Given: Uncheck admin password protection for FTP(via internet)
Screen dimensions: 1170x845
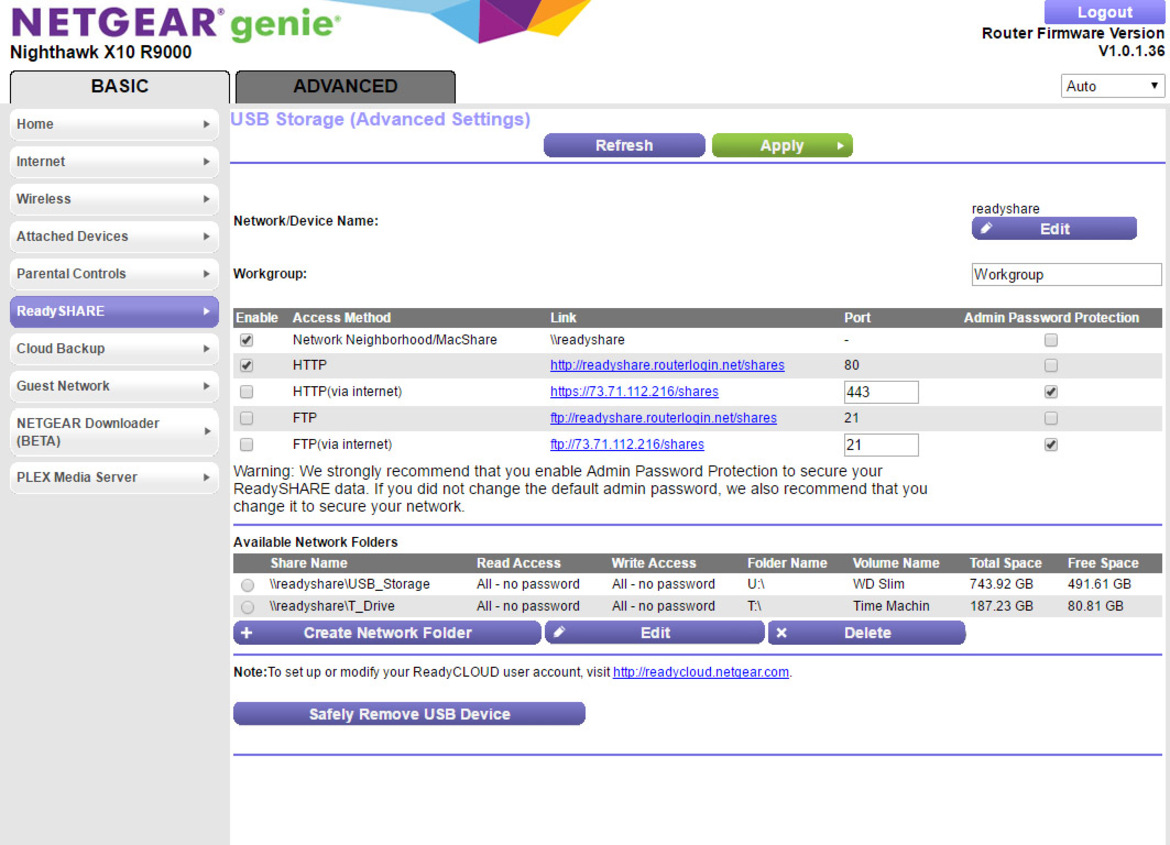Looking at the screenshot, I should coord(1051,445).
